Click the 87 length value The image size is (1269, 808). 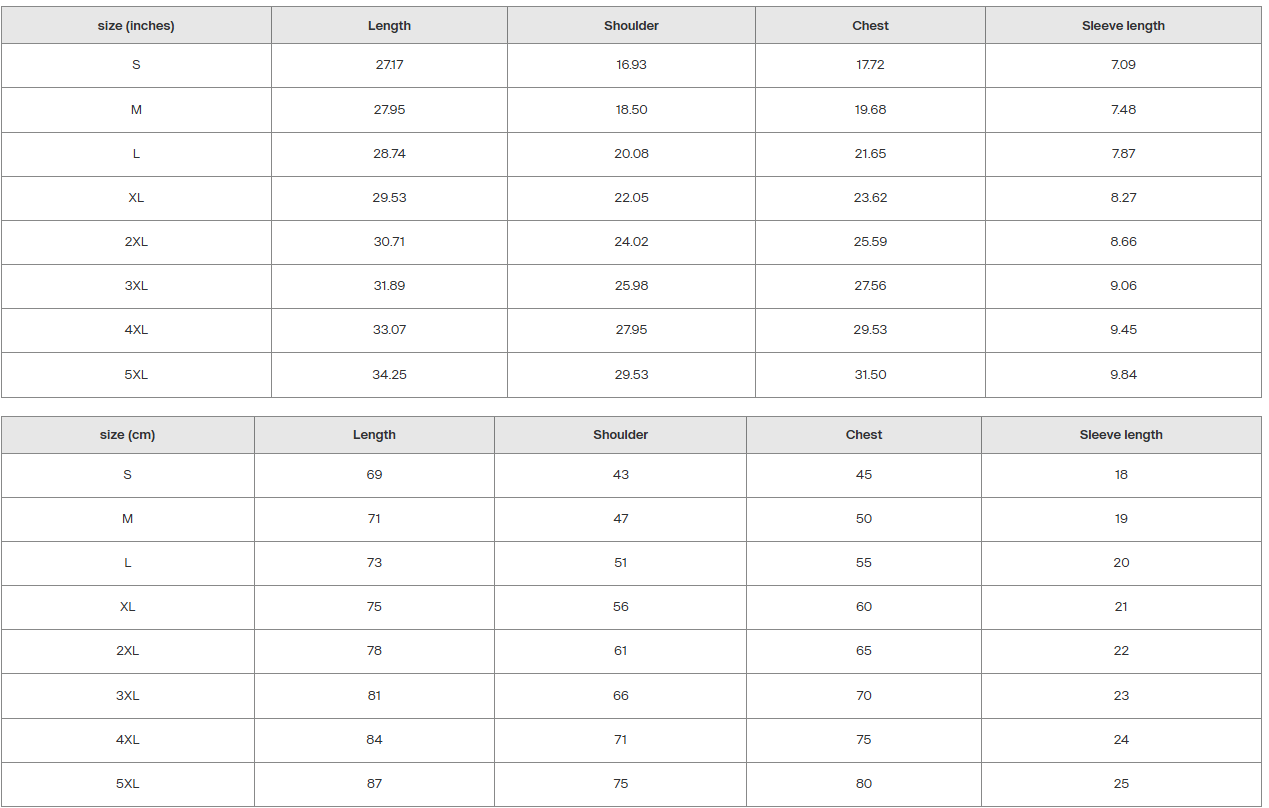(374, 784)
